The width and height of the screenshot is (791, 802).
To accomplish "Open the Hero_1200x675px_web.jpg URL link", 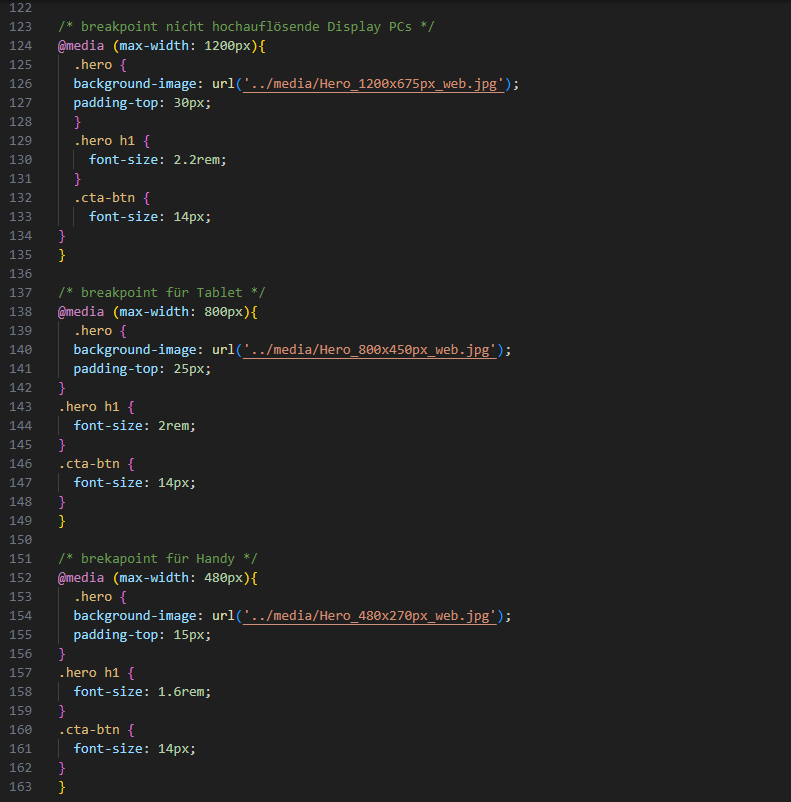I will pos(376,84).
